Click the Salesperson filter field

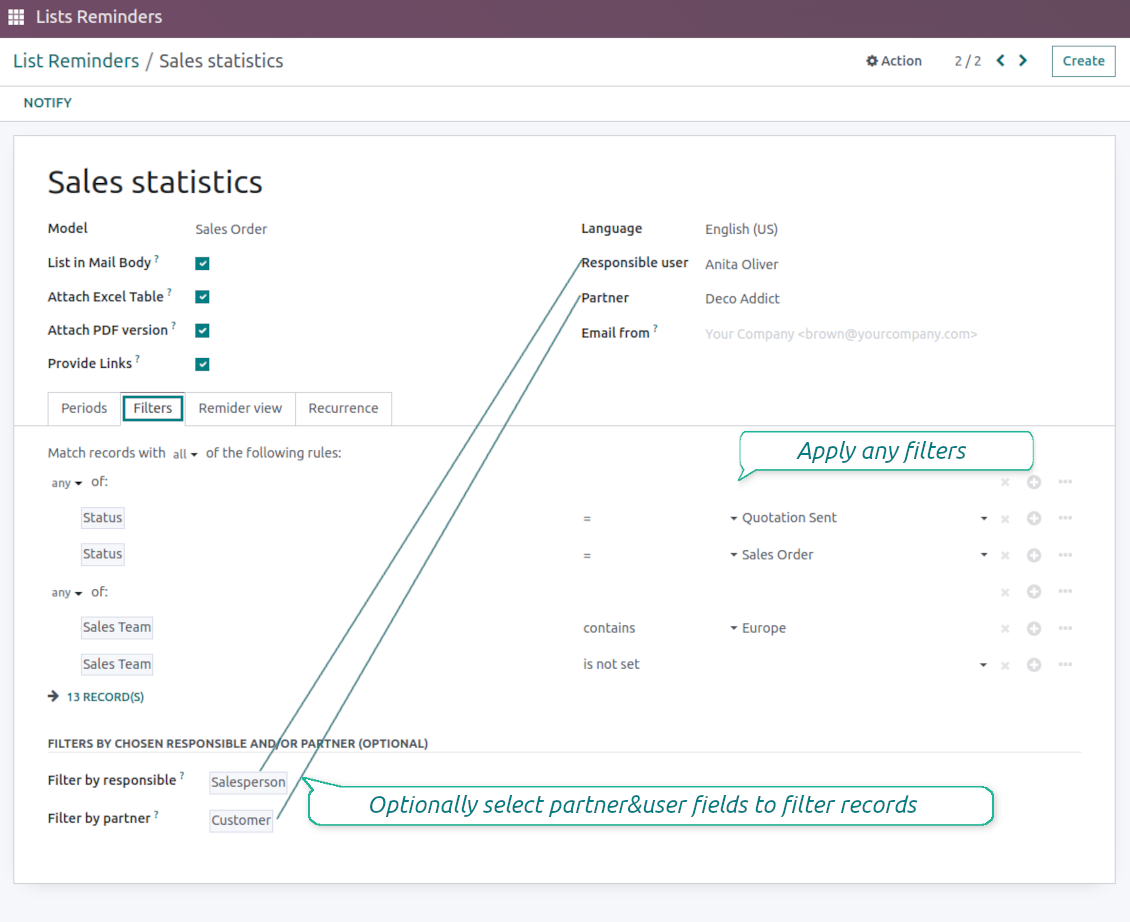(248, 782)
